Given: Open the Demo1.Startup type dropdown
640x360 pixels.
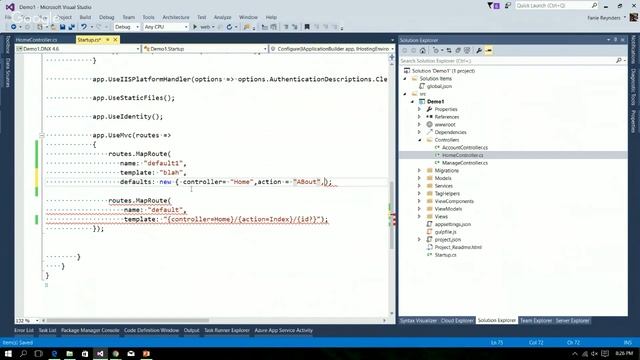Looking at the screenshot, I should click(x=205, y=49).
